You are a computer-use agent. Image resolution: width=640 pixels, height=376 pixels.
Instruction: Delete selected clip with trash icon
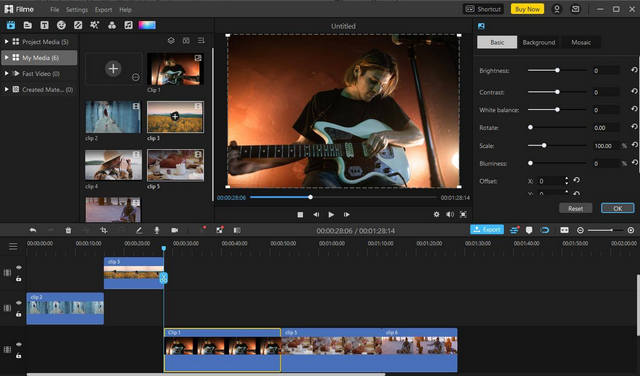coord(68,230)
